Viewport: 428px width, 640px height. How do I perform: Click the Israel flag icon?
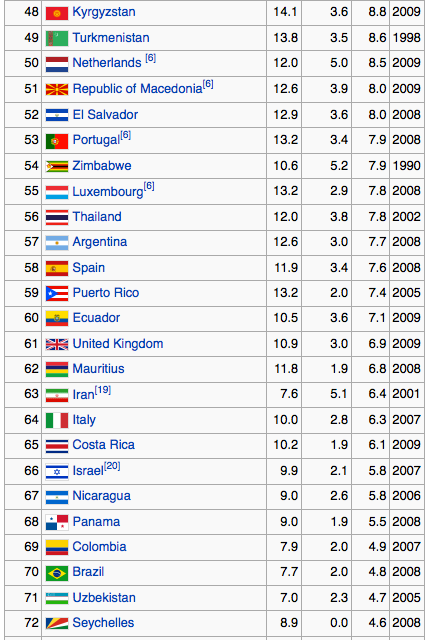57,471
